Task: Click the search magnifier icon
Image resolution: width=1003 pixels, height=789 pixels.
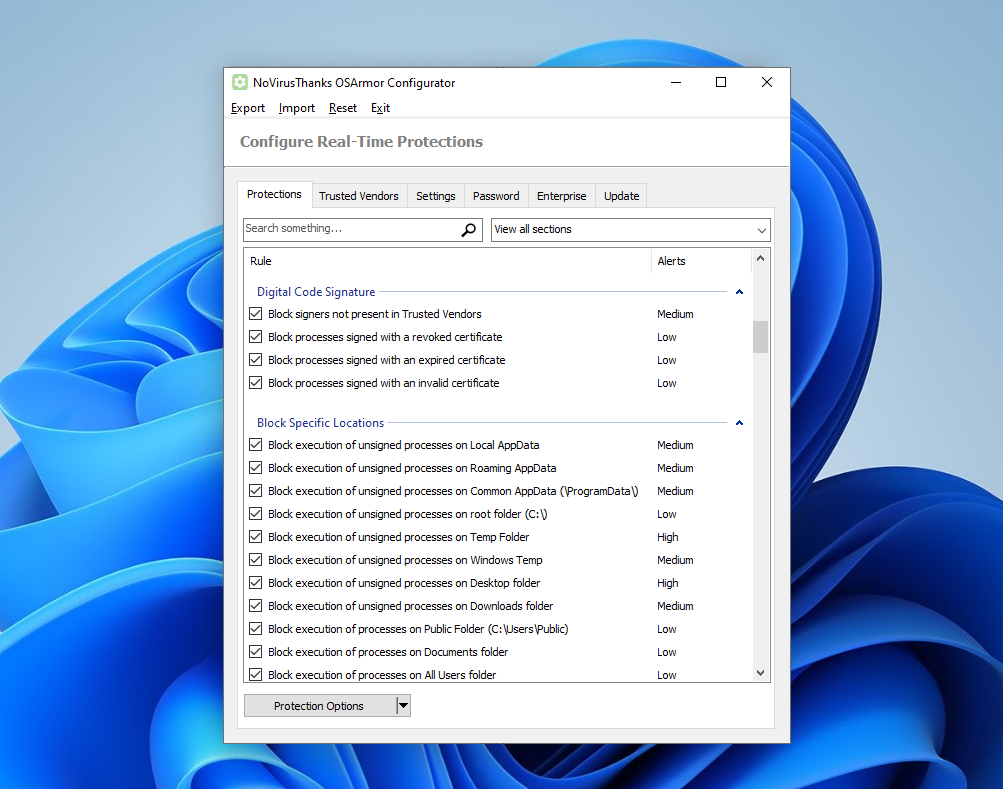Action: tap(469, 230)
